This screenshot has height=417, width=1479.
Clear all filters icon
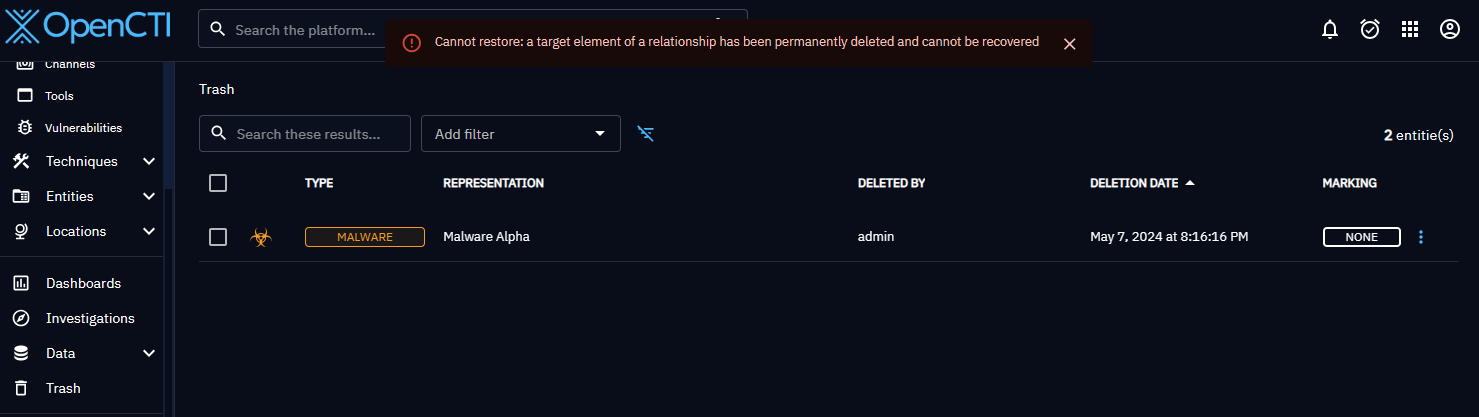[646, 134]
